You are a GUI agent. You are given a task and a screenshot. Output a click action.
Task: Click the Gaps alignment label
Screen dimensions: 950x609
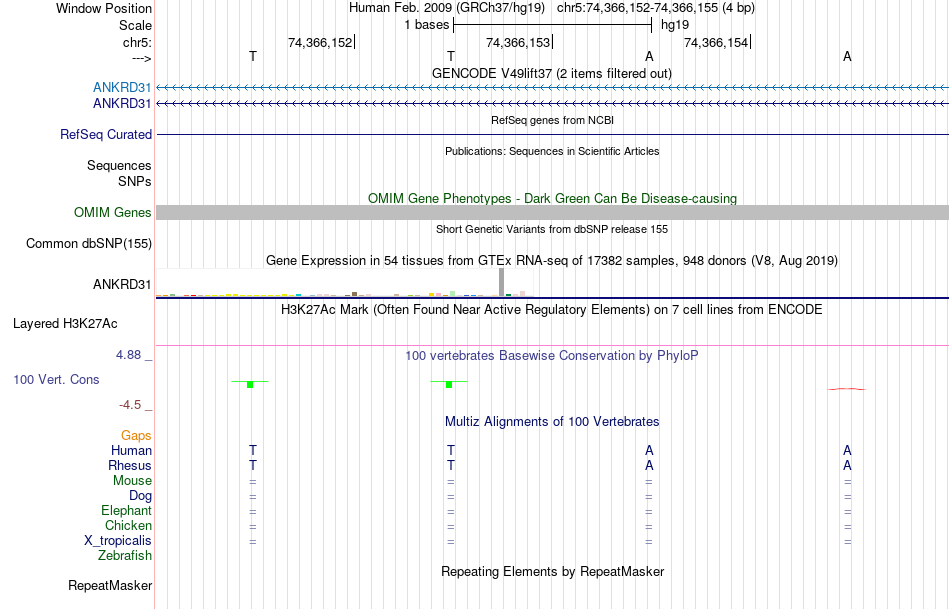click(x=136, y=436)
